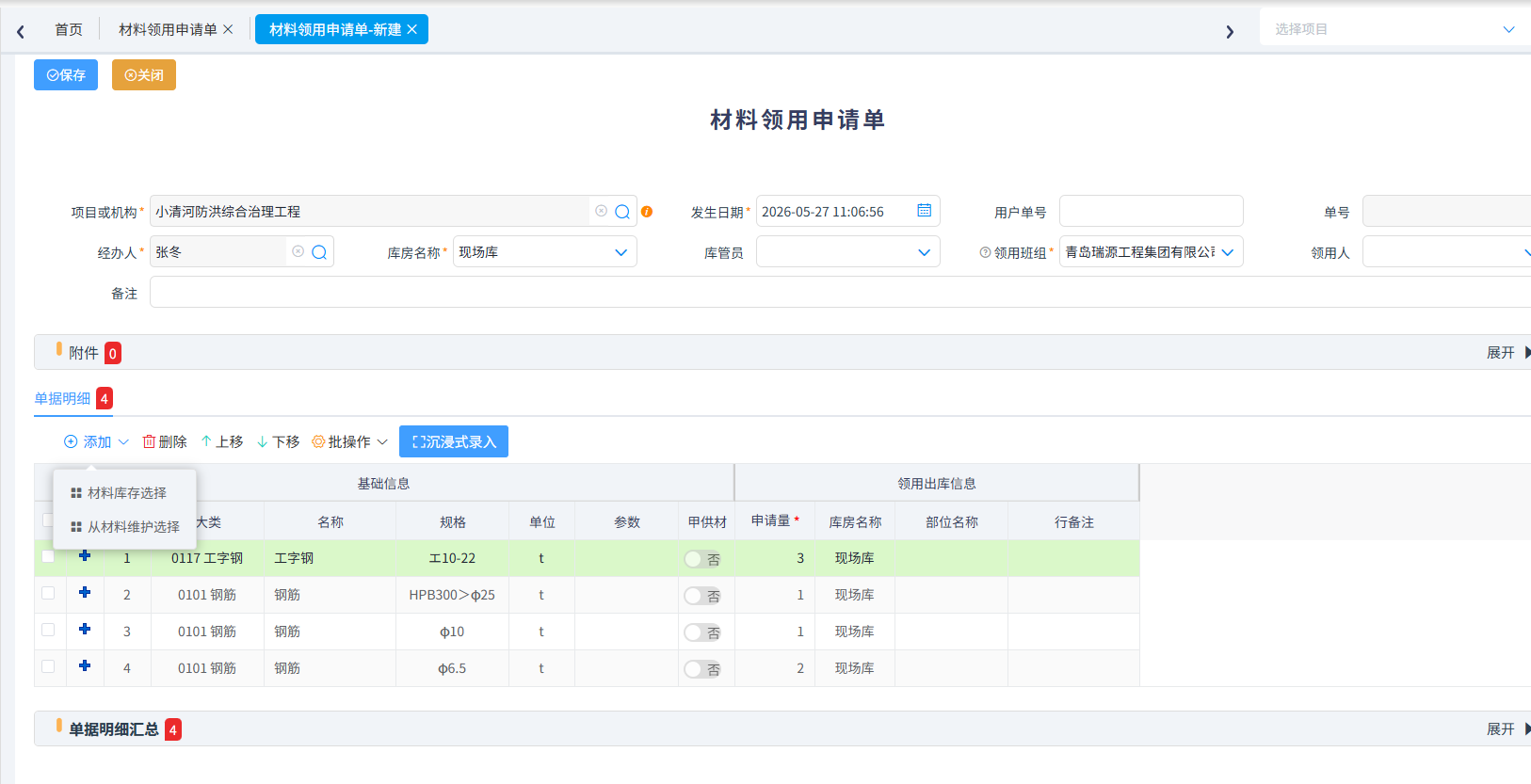The image size is (1531, 784).
Task: Toggle 甲供材 switch for φ10 row
Action: 702,632
